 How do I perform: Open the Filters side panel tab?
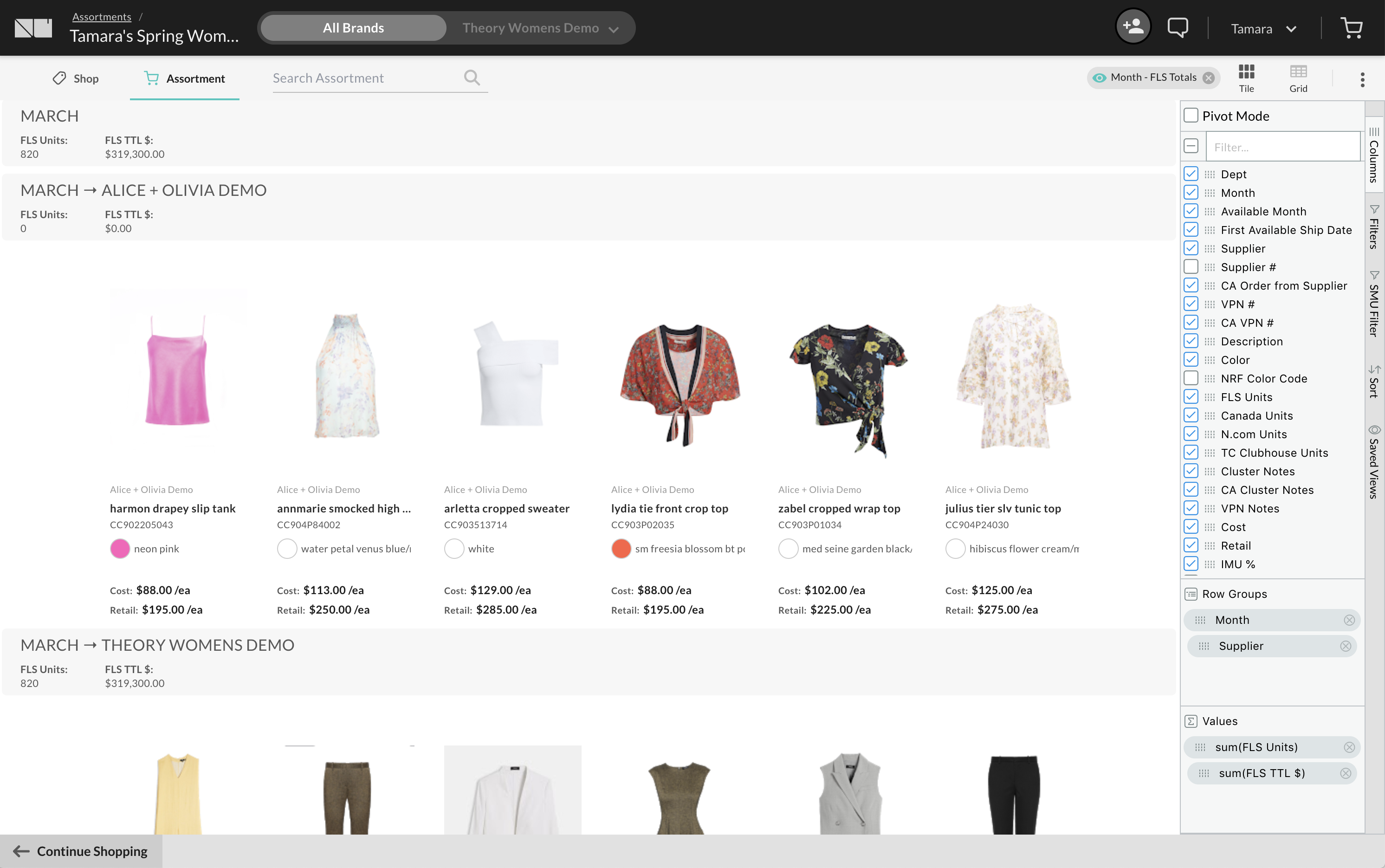[1374, 227]
